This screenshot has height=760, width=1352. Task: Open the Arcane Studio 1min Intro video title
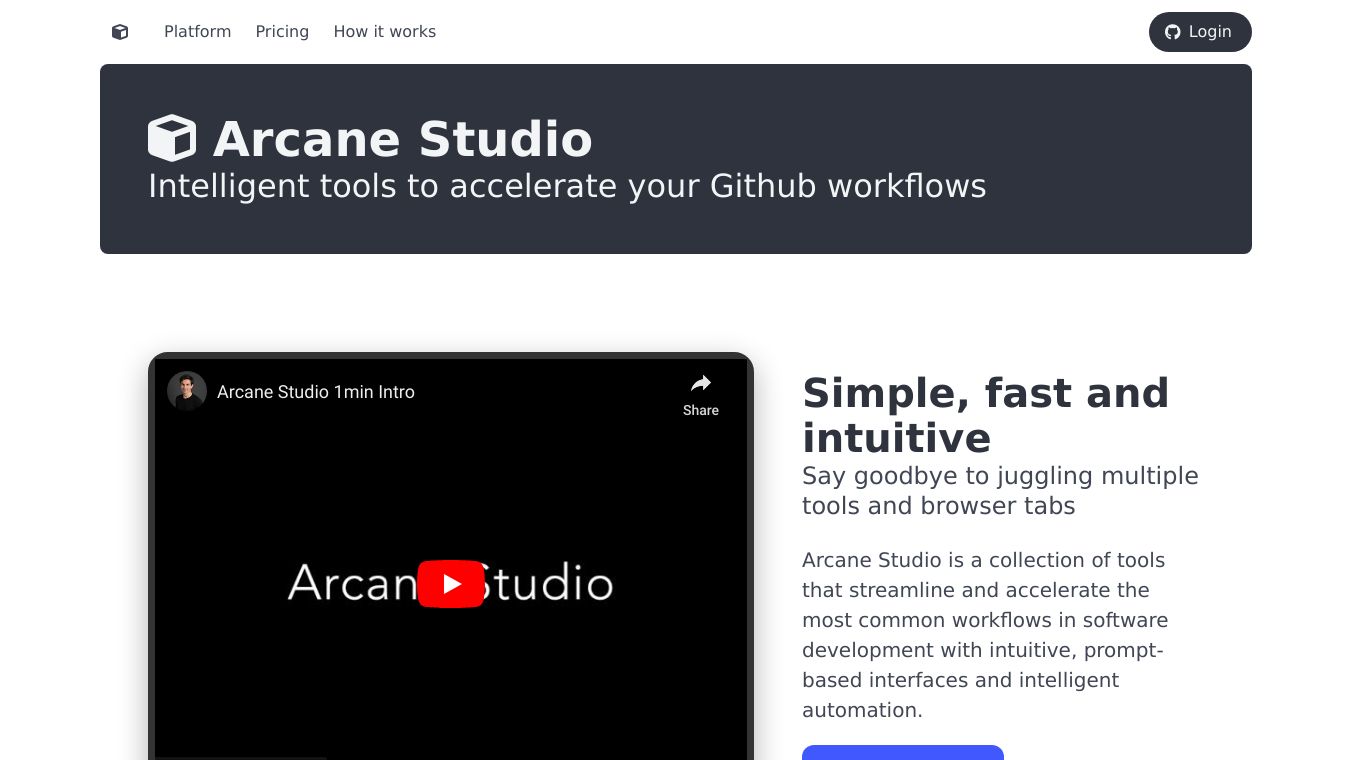[x=316, y=392]
